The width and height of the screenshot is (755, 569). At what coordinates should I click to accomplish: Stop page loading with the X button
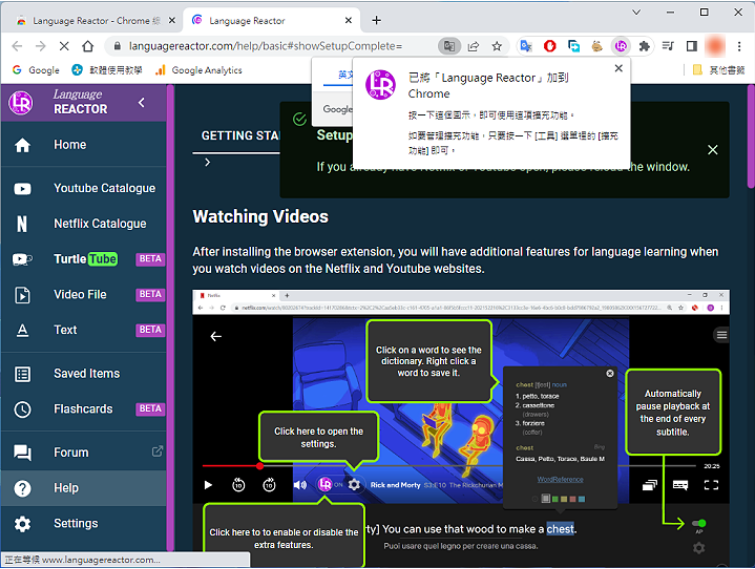64,46
